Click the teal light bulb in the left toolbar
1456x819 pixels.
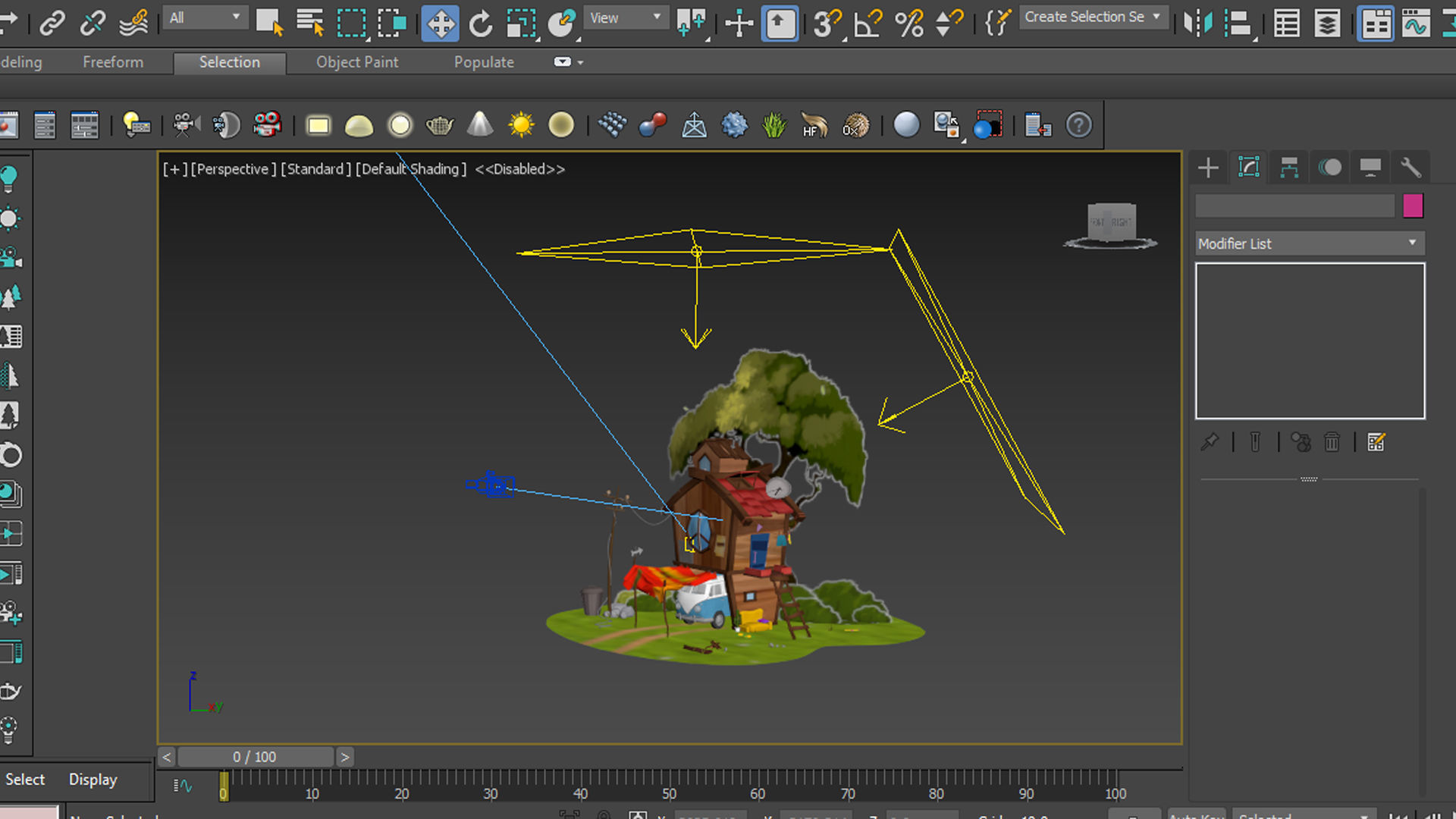pos(9,178)
